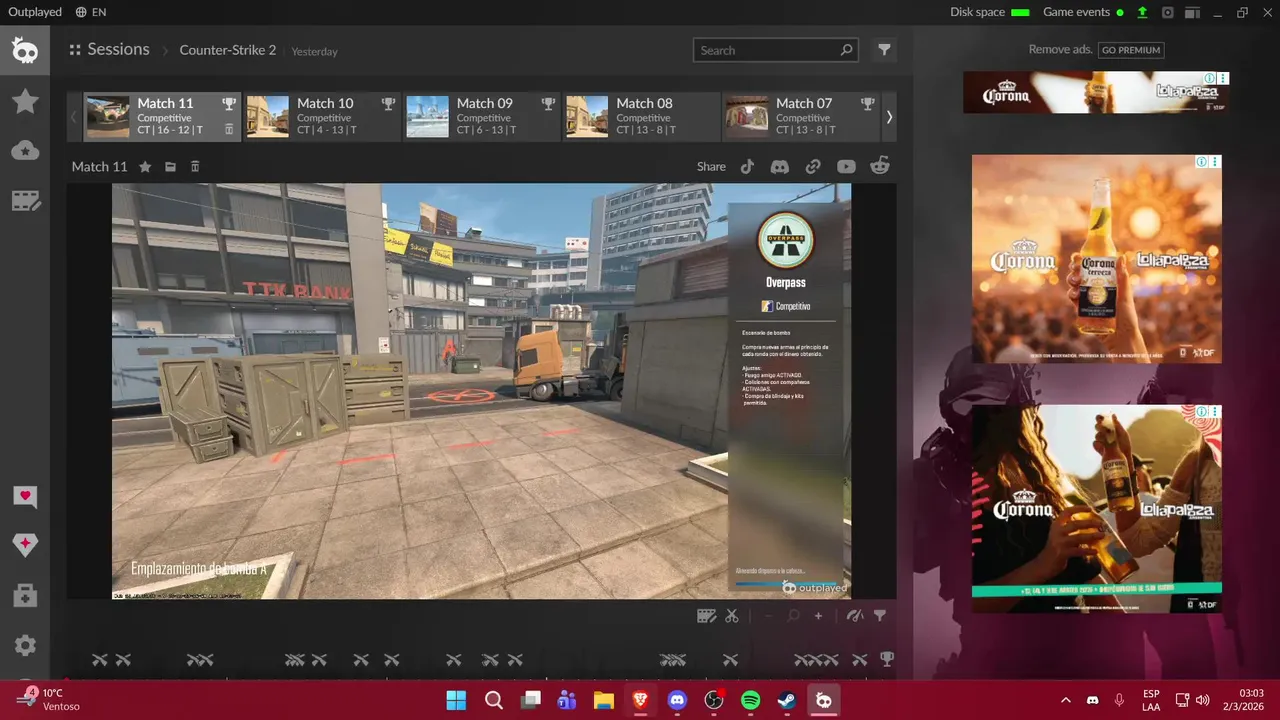Open Settings gear in left sidebar

(25, 646)
